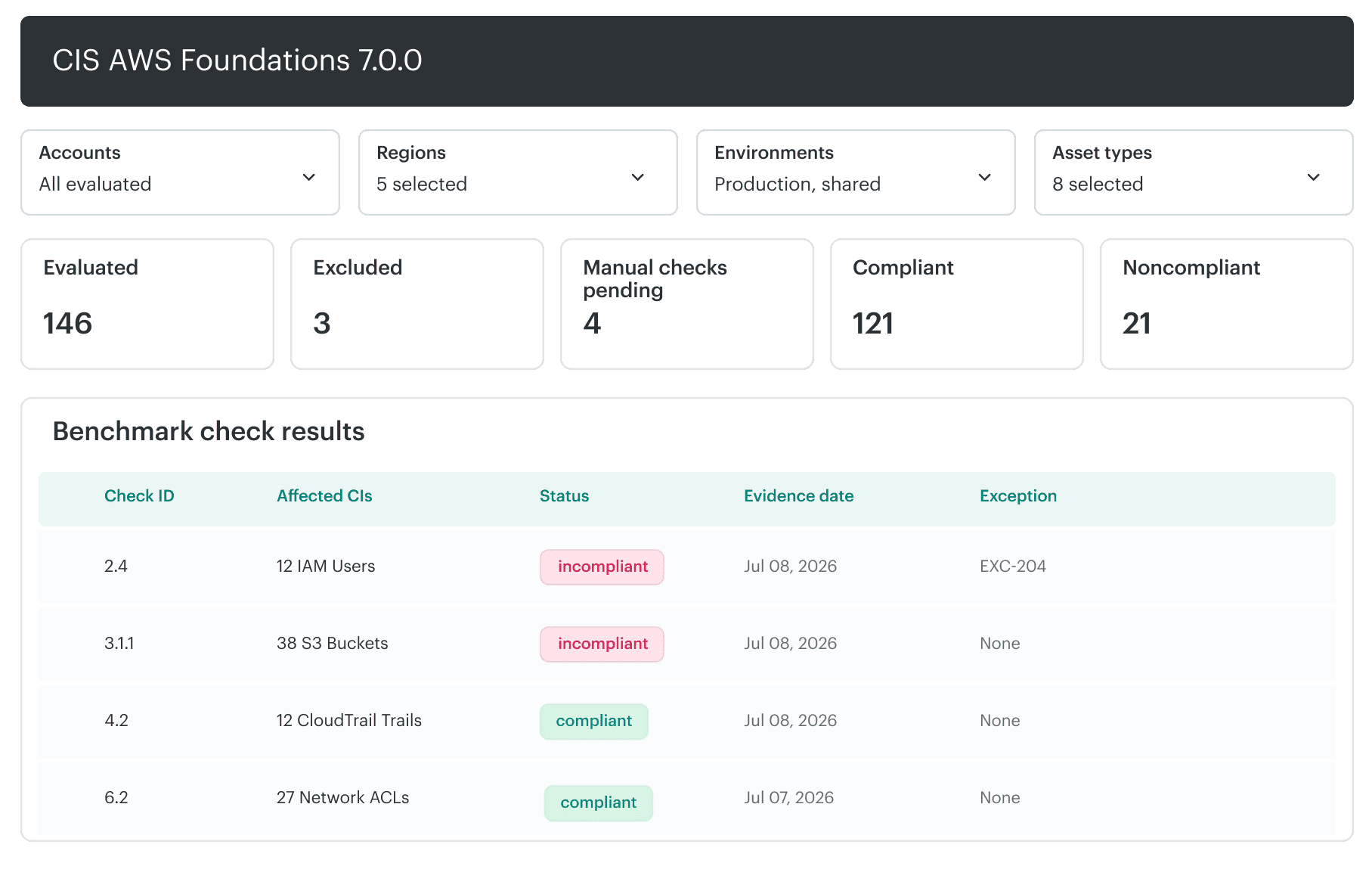Screen dimensions: 1372x894
Task: Click check ID 6.2 cell
Action: pyautogui.click(x=116, y=798)
